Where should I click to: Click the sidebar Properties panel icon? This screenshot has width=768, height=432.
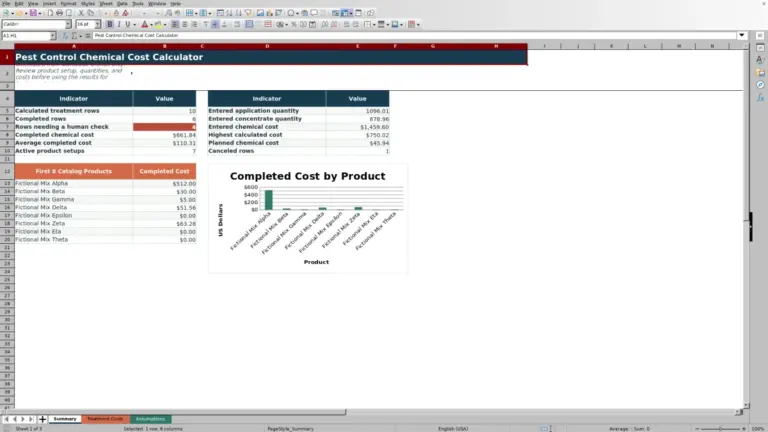point(760,48)
